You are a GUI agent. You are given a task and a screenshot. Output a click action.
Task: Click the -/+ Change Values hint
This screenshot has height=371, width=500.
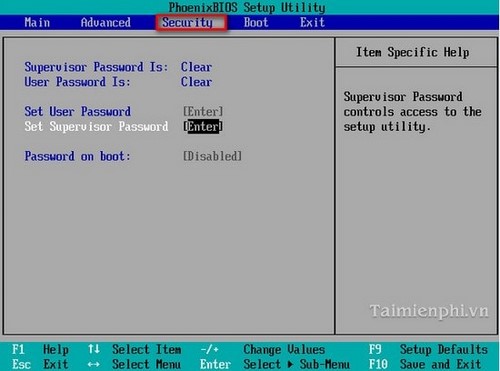coord(262,349)
